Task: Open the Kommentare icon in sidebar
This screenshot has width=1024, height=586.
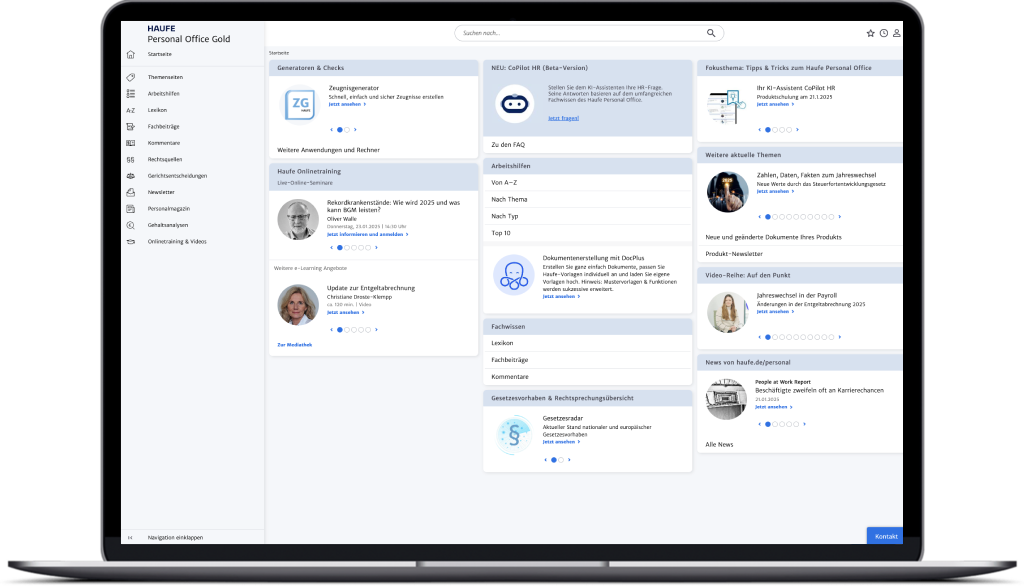Action: [131, 143]
